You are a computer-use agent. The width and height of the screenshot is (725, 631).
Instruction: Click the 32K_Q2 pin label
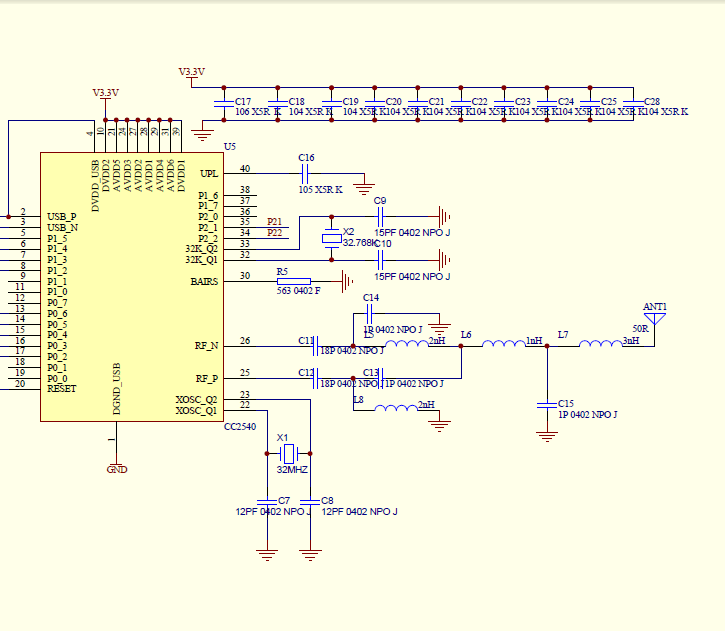[x=201, y=249]
